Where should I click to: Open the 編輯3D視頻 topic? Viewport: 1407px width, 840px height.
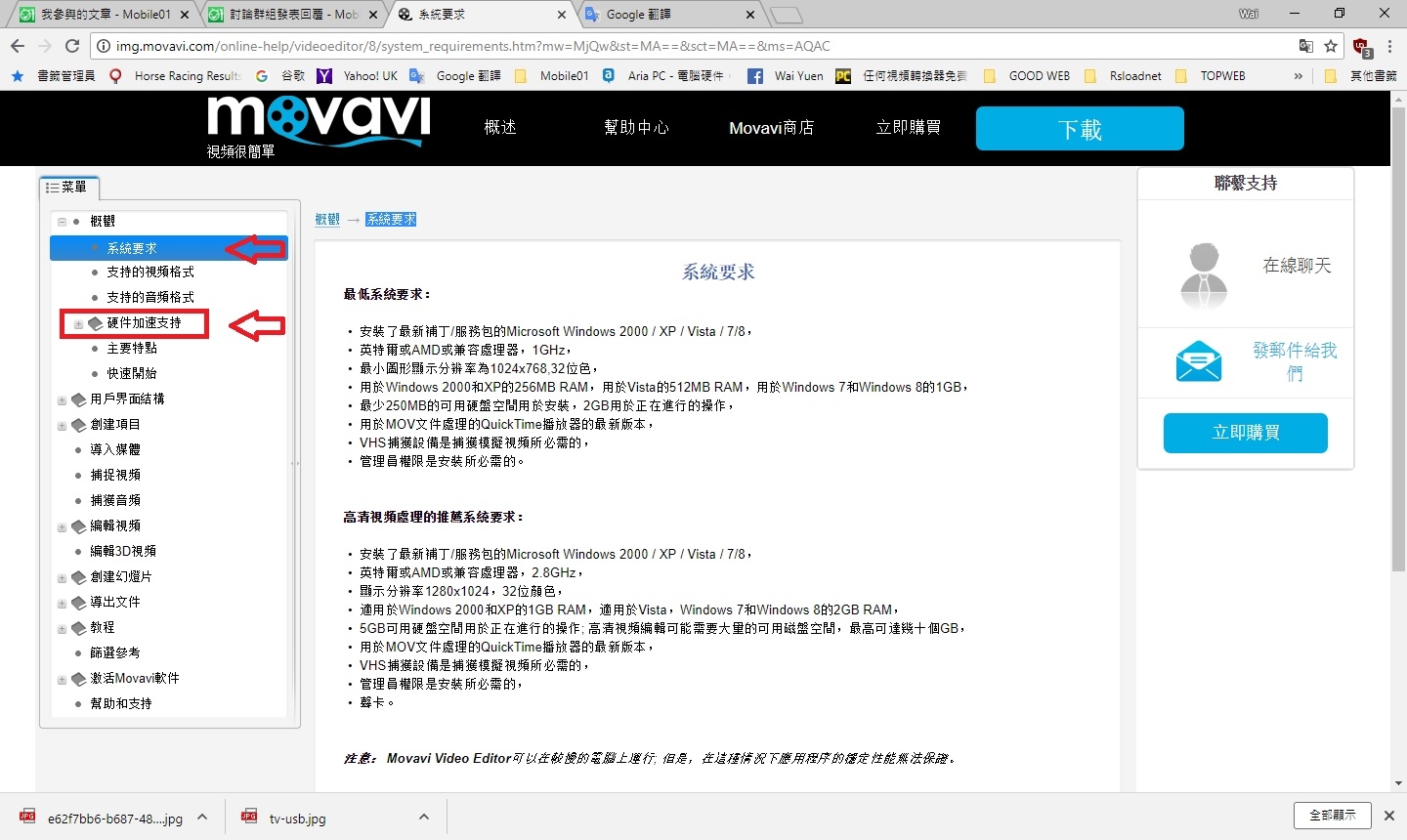(123, 551)
